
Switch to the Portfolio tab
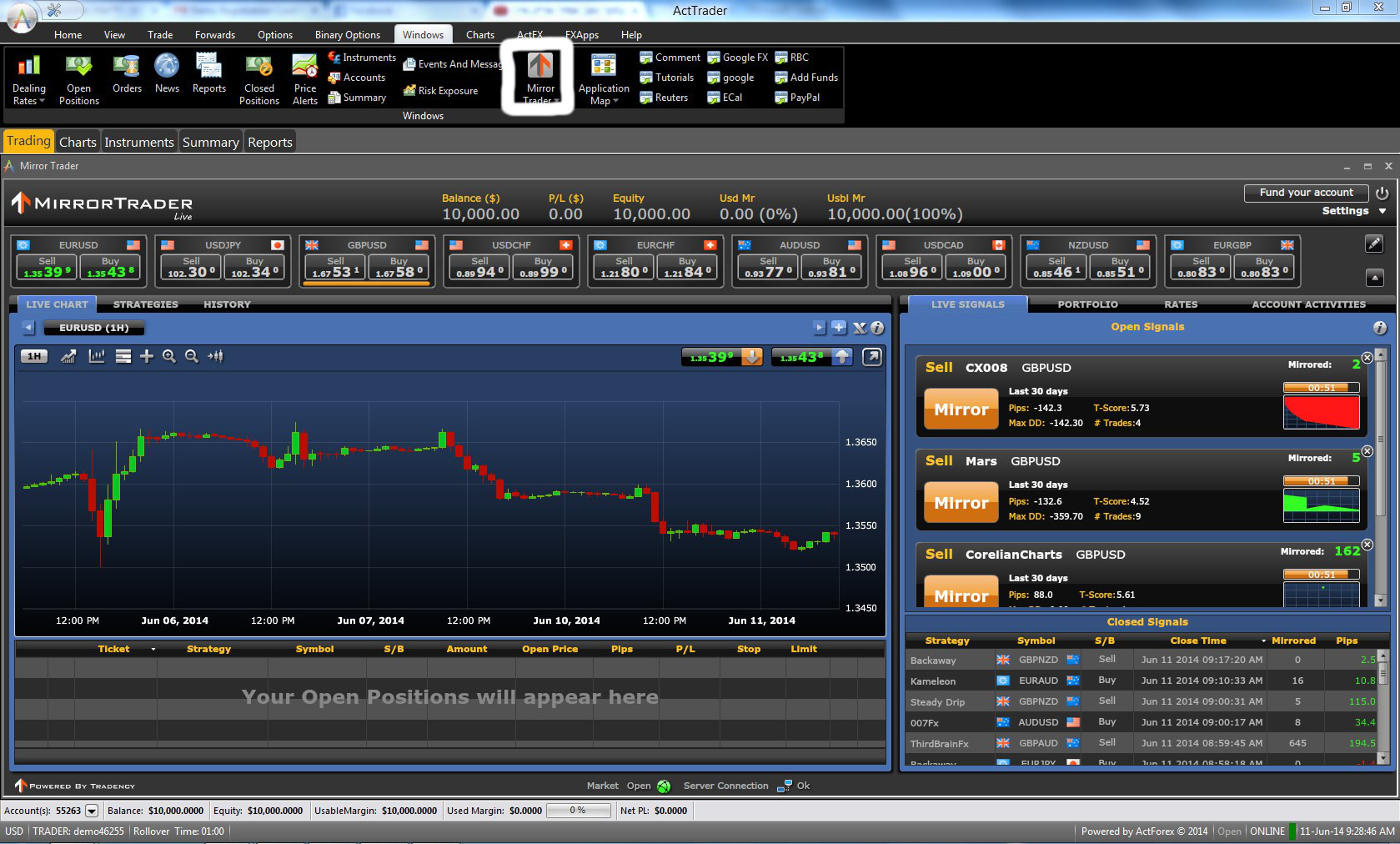pyautogui.click(x=1087, y=304)
